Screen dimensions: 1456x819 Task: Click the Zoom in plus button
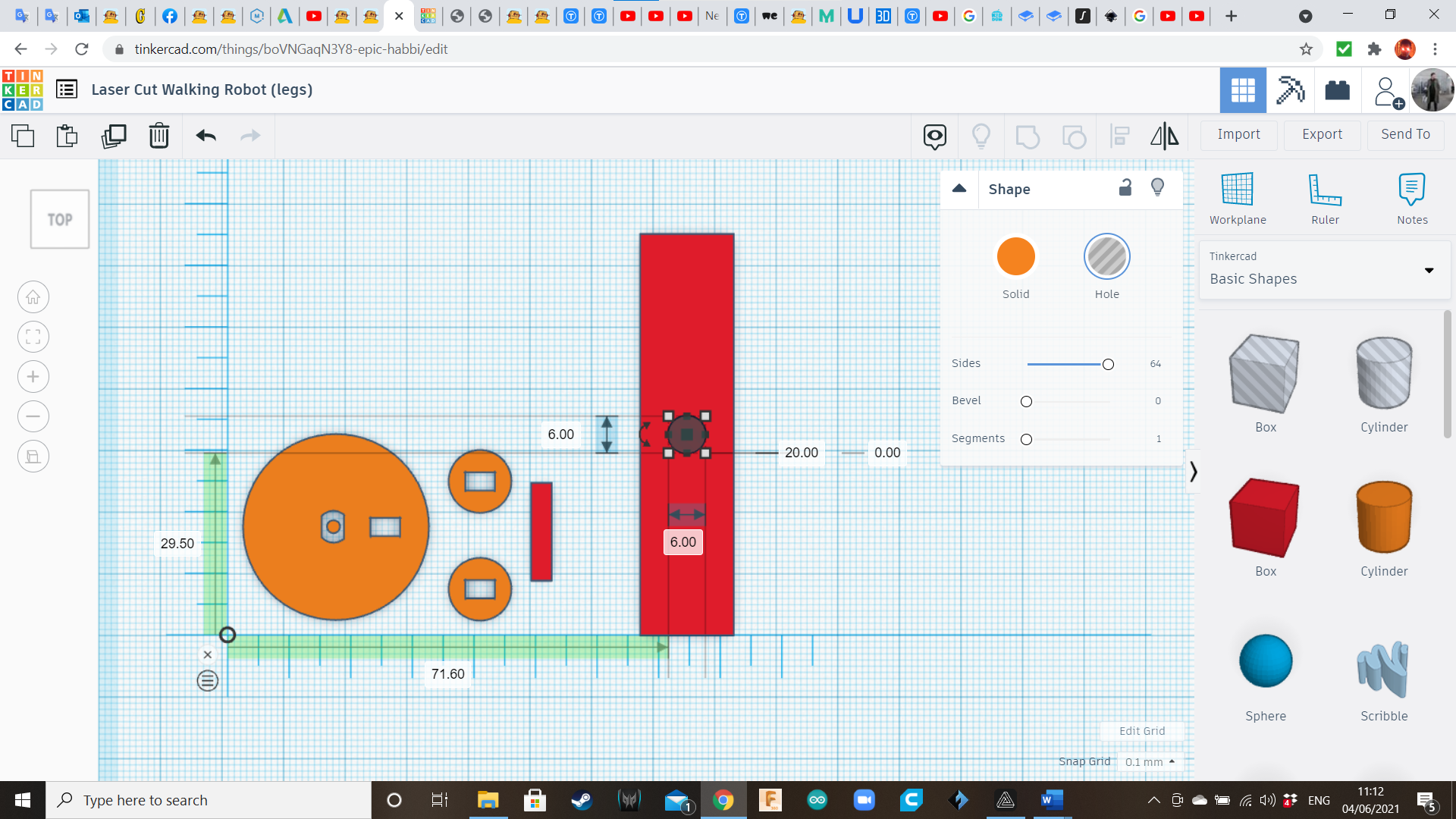[33, 377]
